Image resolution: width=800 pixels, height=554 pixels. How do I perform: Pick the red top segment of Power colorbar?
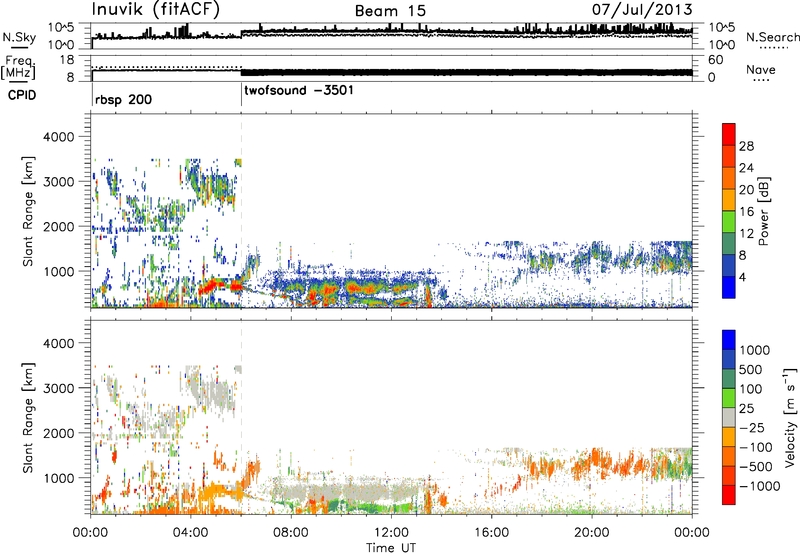[x=729, y=135]
